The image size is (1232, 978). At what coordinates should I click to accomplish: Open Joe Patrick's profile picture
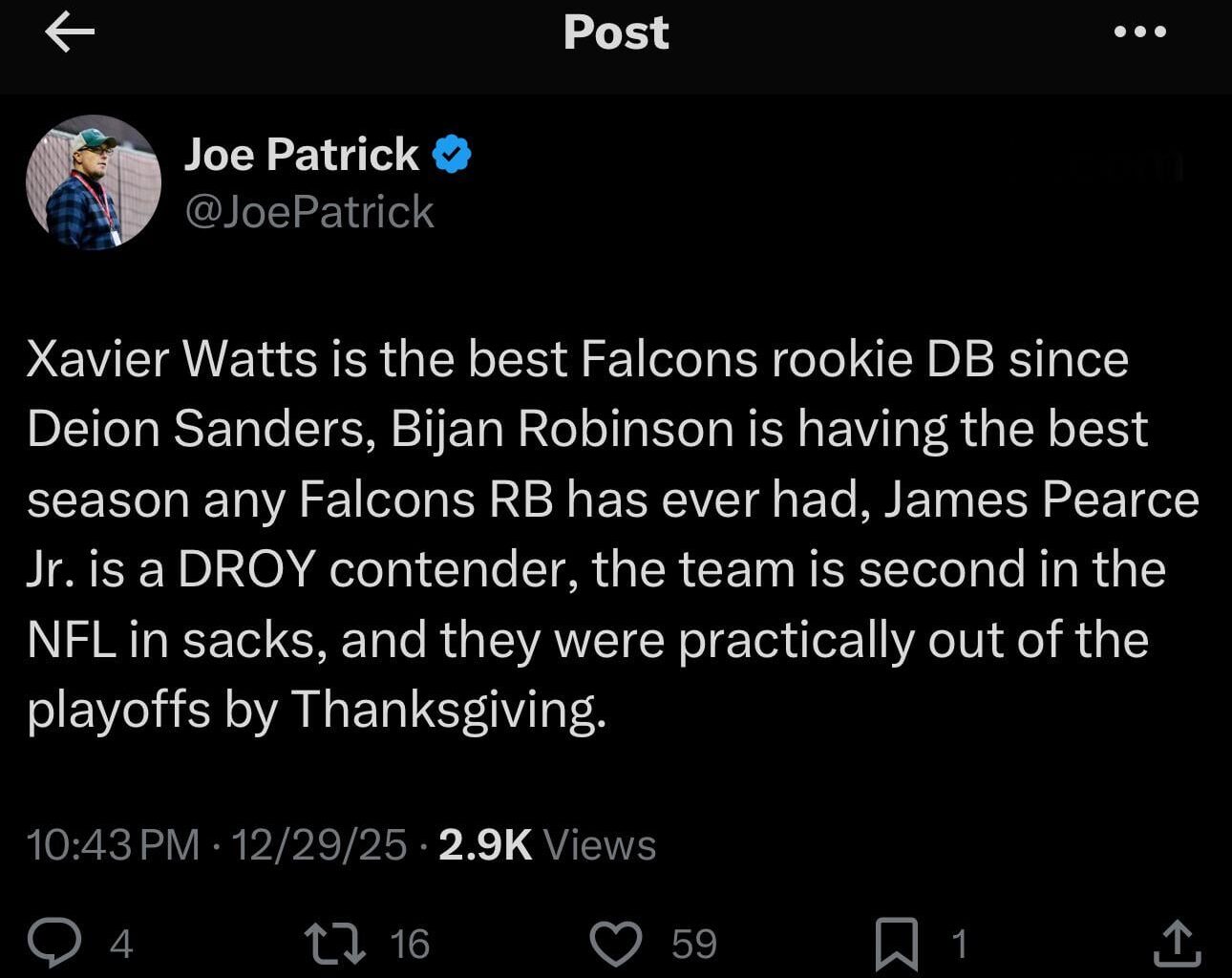(x=94, y=182)
